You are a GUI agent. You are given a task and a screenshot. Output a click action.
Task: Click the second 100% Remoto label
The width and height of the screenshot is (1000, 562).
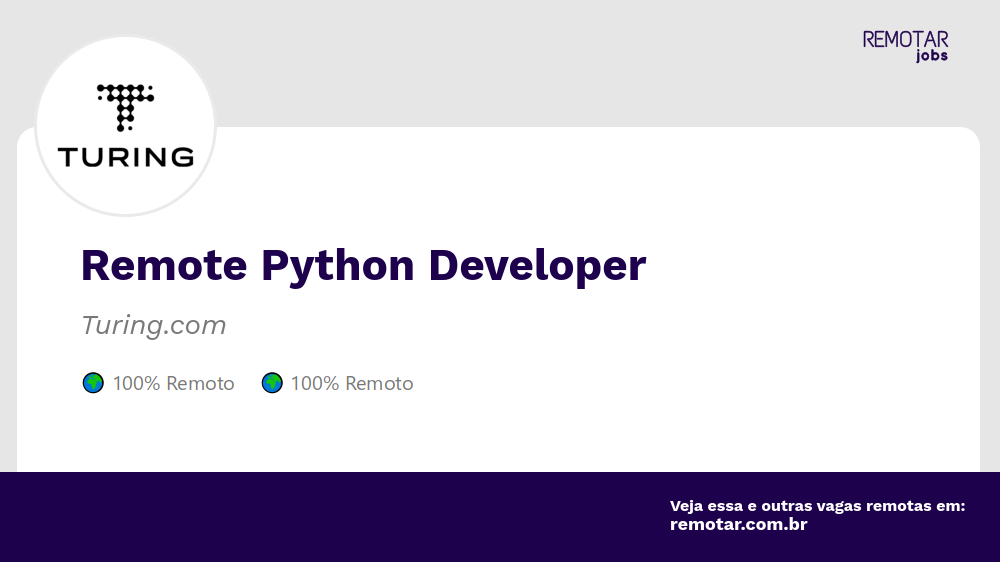(352, 383)
